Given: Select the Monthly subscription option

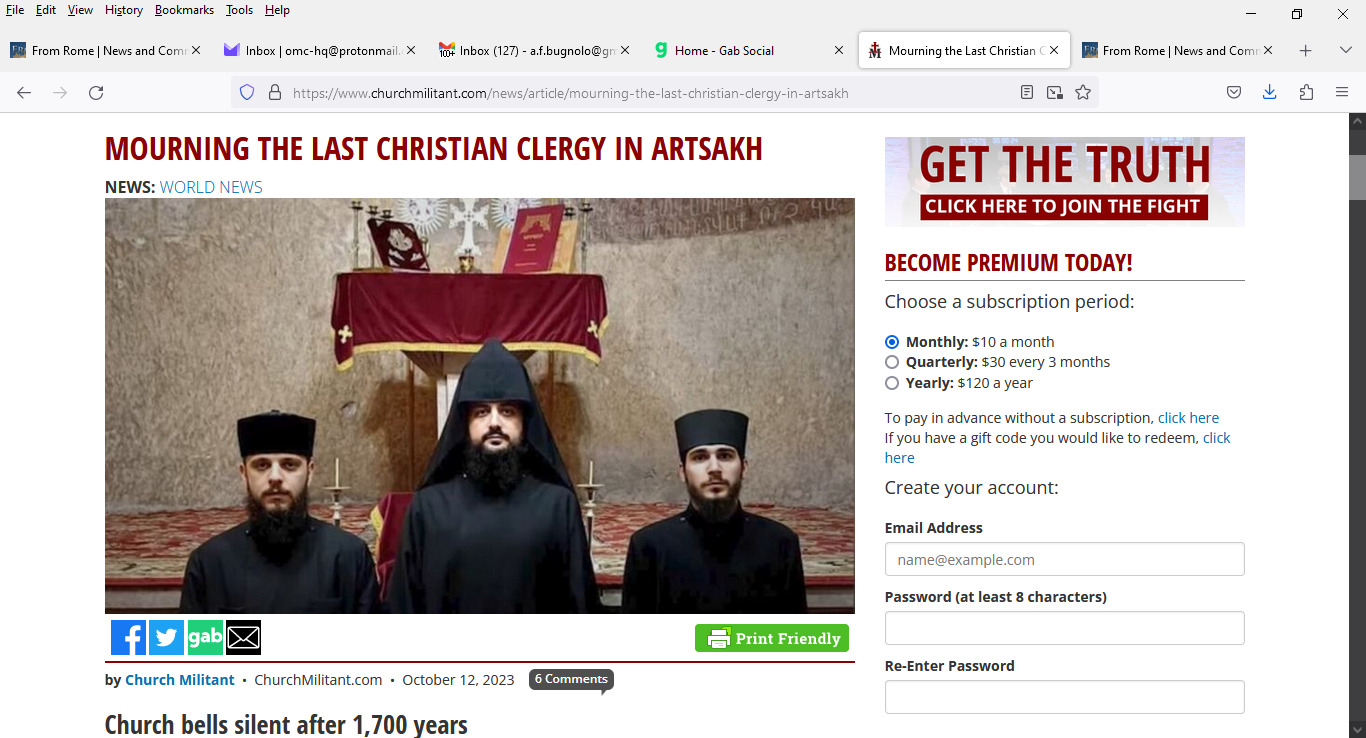Looking at the screenshot, I should (x=892, y=342).
